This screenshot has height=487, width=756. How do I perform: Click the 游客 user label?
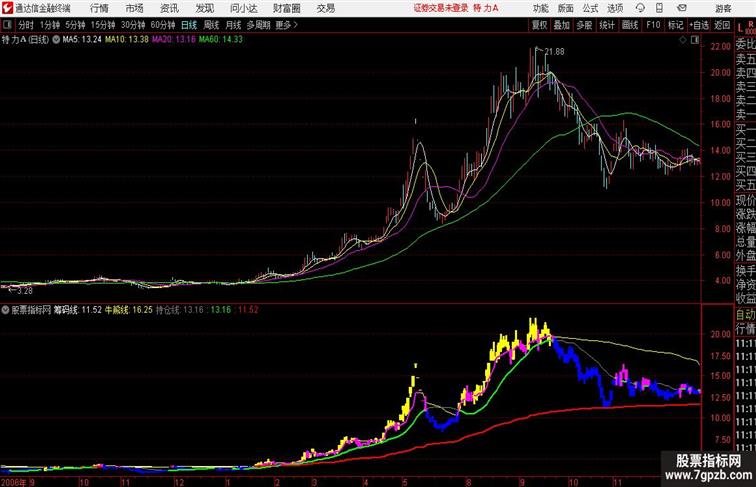pyautogui.click(x=723, y=8)
